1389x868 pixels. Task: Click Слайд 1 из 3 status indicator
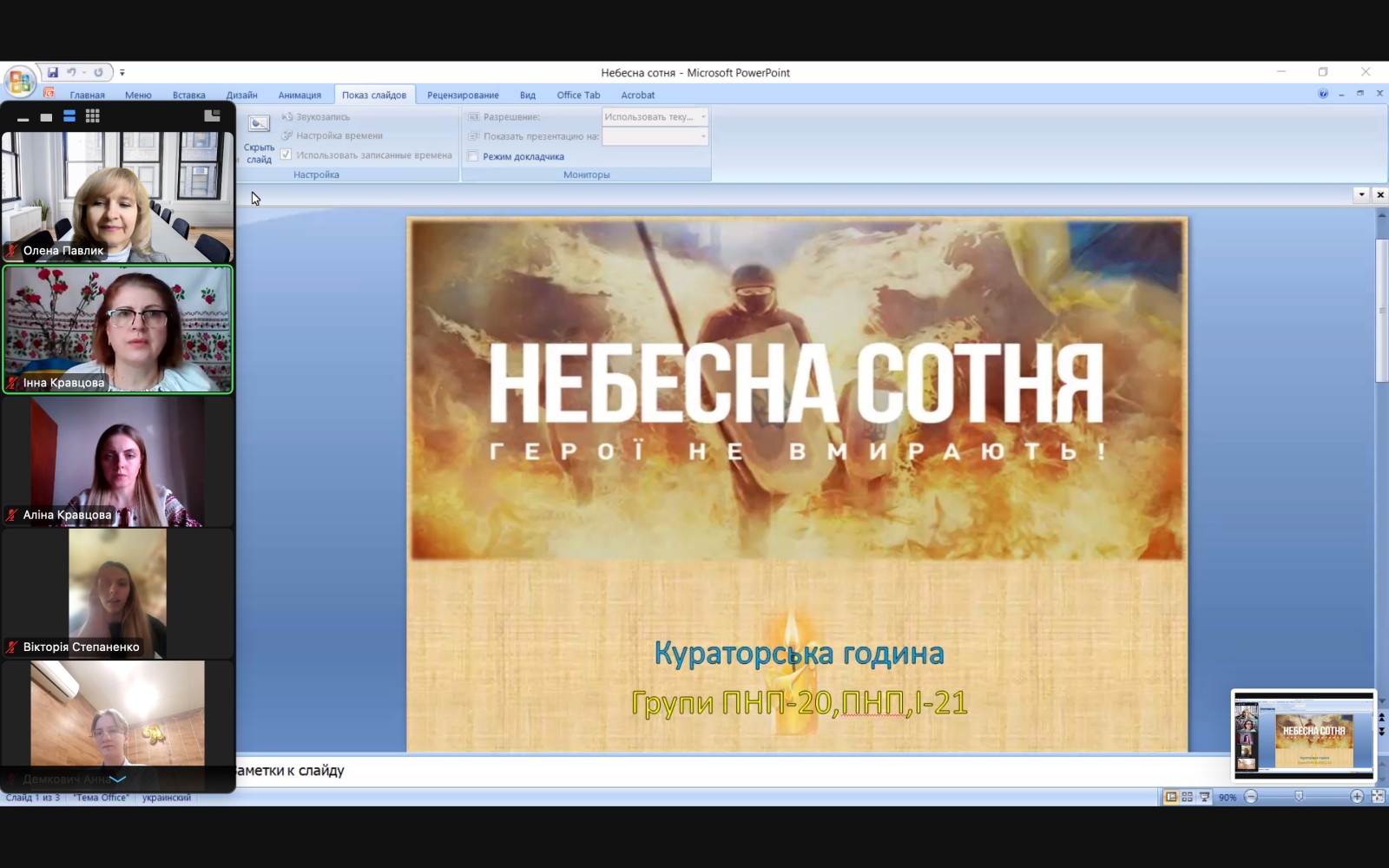tap(33, 797)
